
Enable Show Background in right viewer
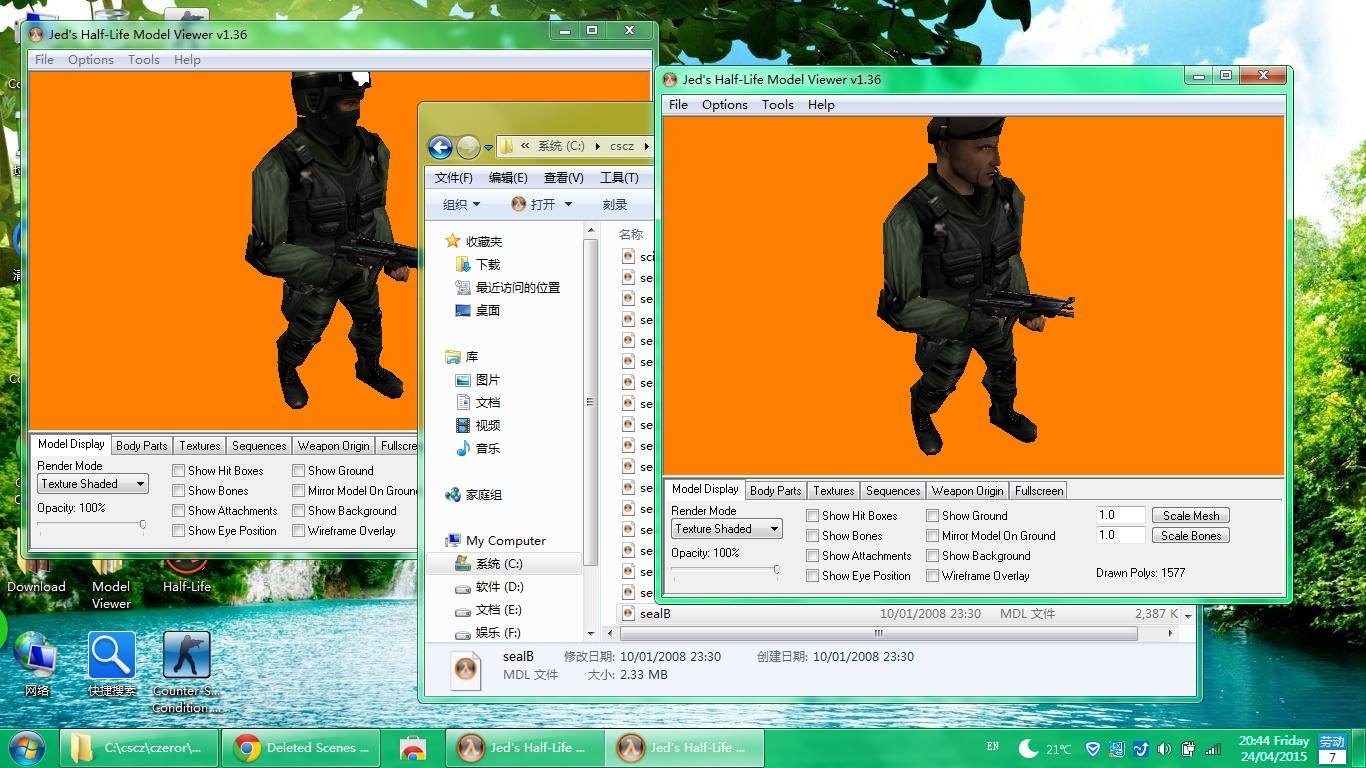(932, 556)
